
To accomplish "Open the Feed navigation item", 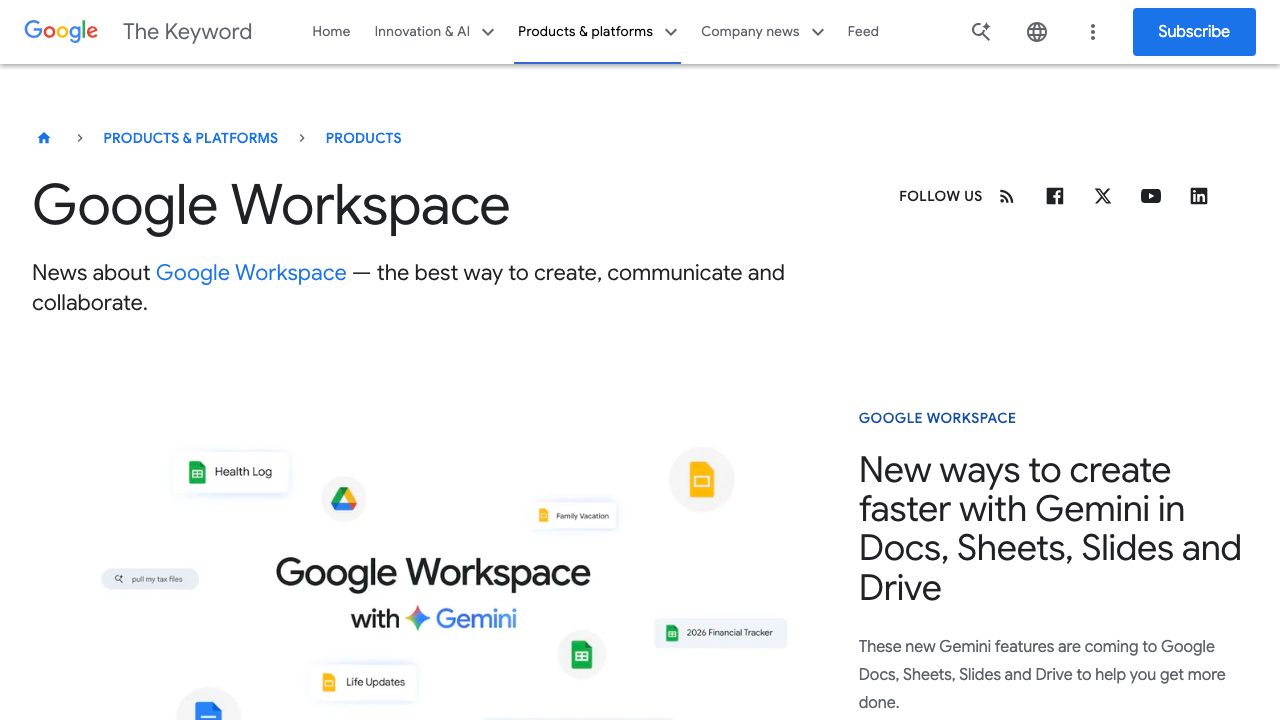I will click(862, 31).
